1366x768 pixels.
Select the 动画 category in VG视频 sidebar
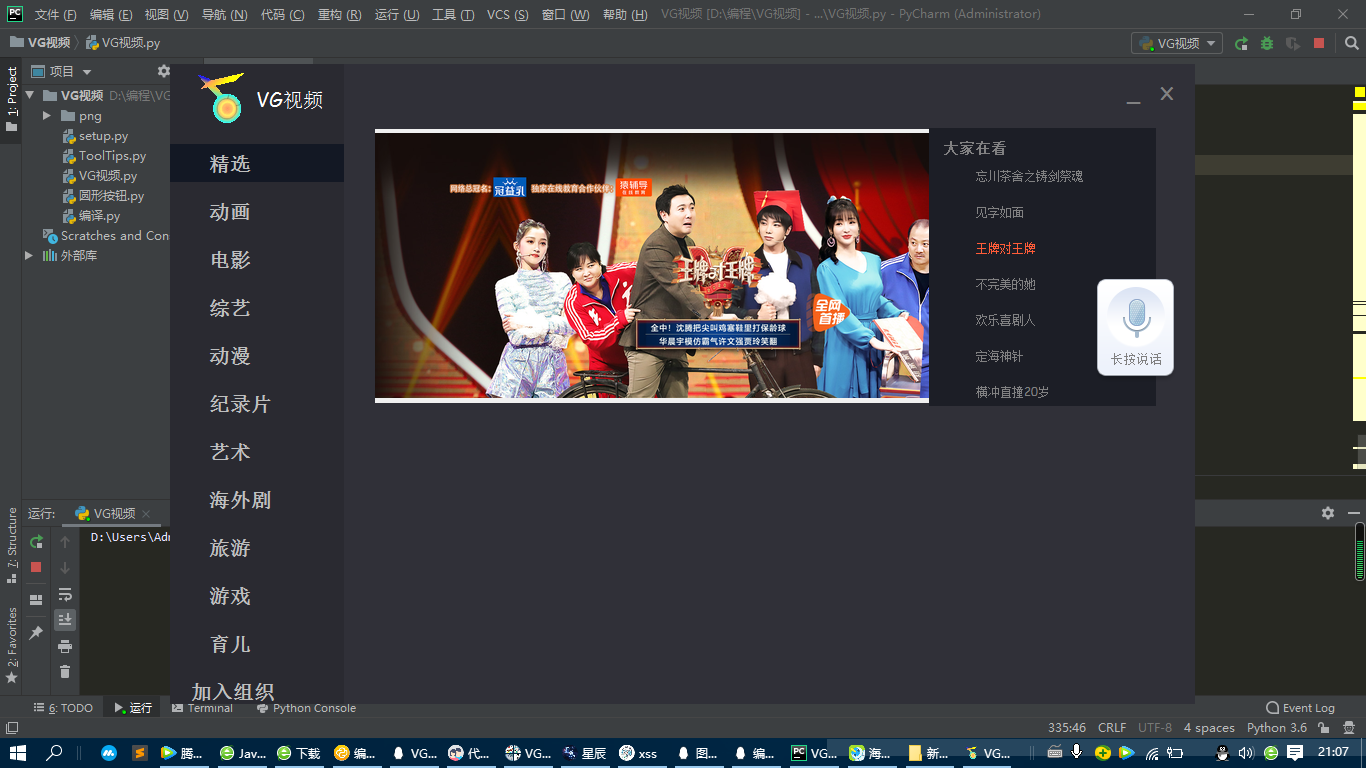click(230, 212)
